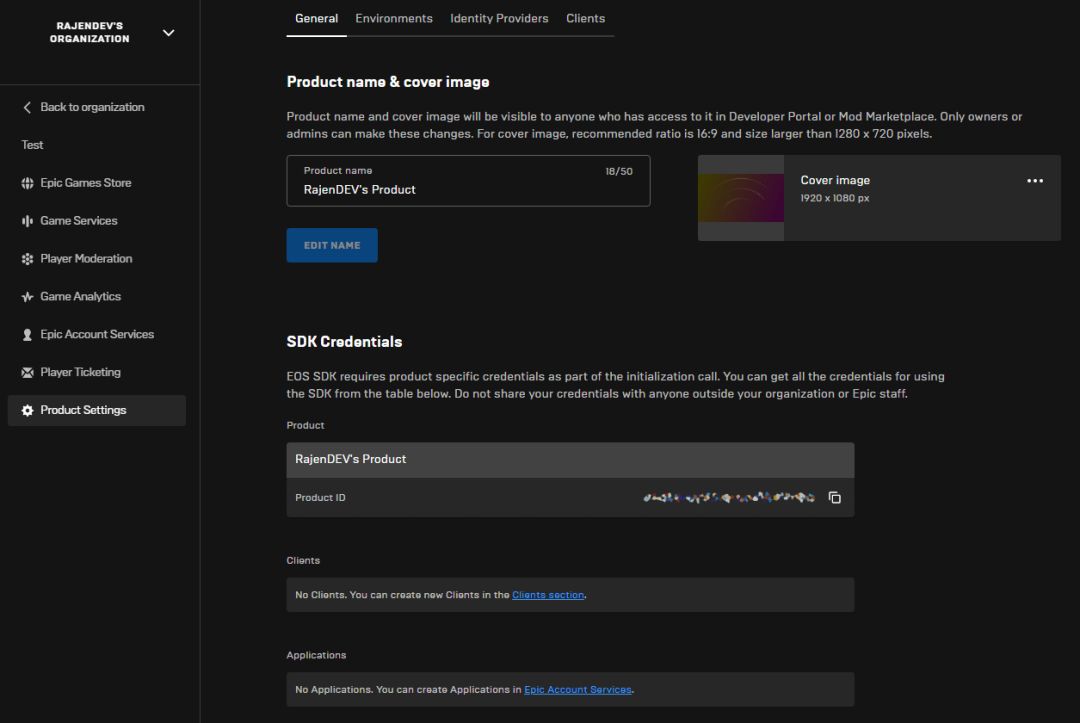Image resolution: width=1080 pixels, height=723 pixels.
Task: Click the cover image thumbnail
Action: point(740,198)
